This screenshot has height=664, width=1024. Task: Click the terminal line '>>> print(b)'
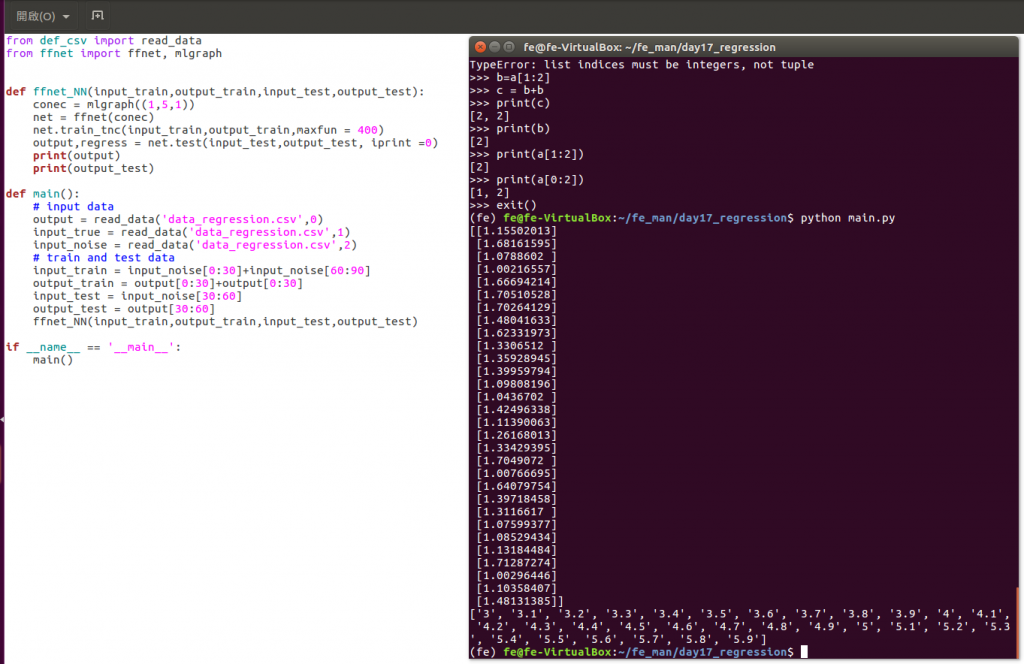pyautogui.click(x=510, y=129)
